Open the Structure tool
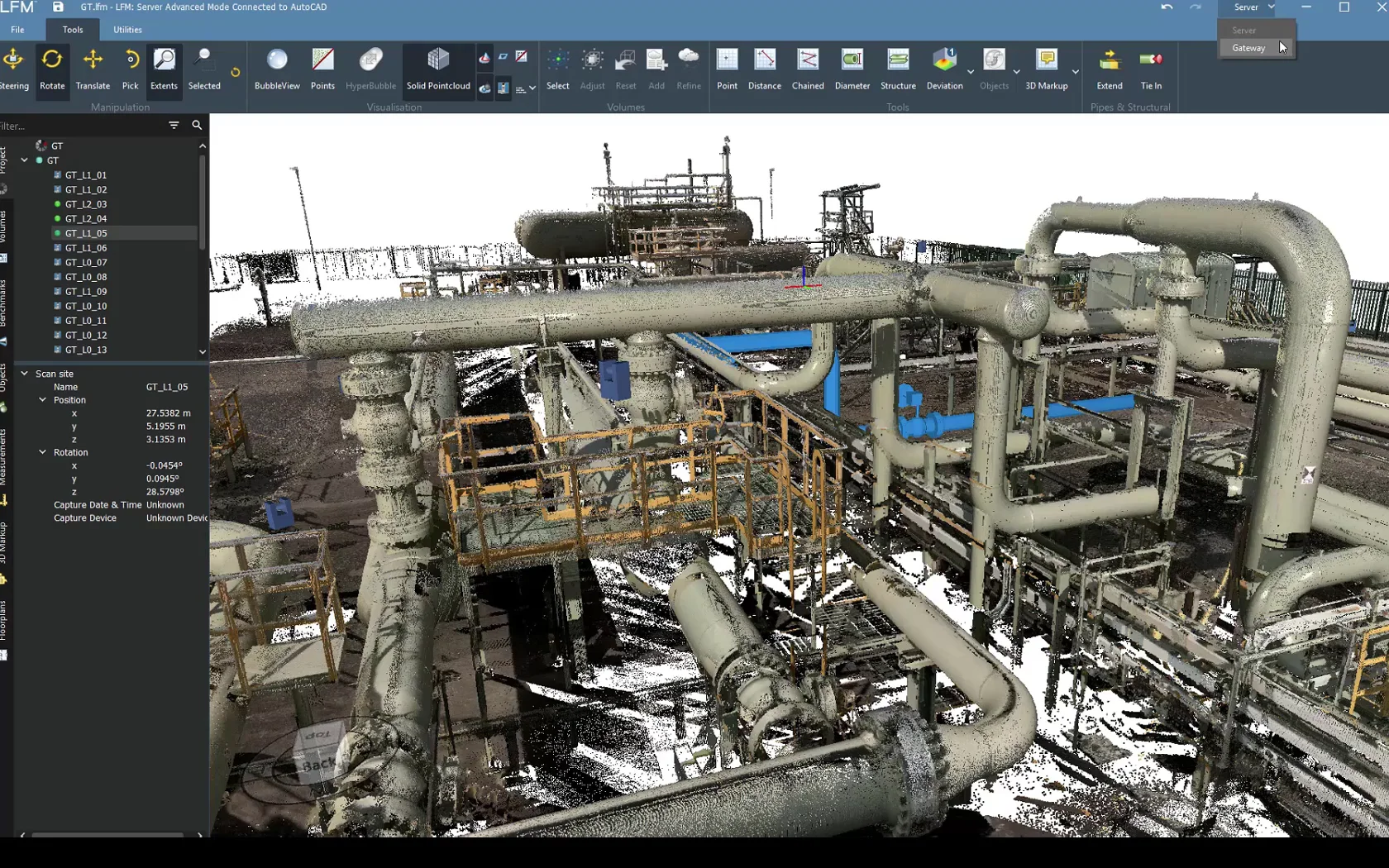 [x=898, y=69]
